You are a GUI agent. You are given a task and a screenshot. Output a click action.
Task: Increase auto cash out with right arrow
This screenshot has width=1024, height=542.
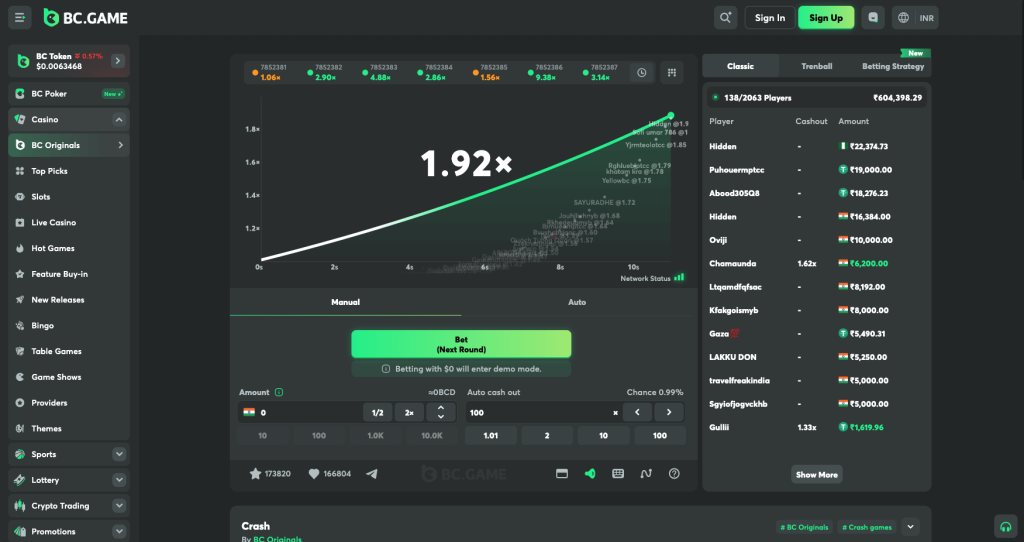[669, 413]
